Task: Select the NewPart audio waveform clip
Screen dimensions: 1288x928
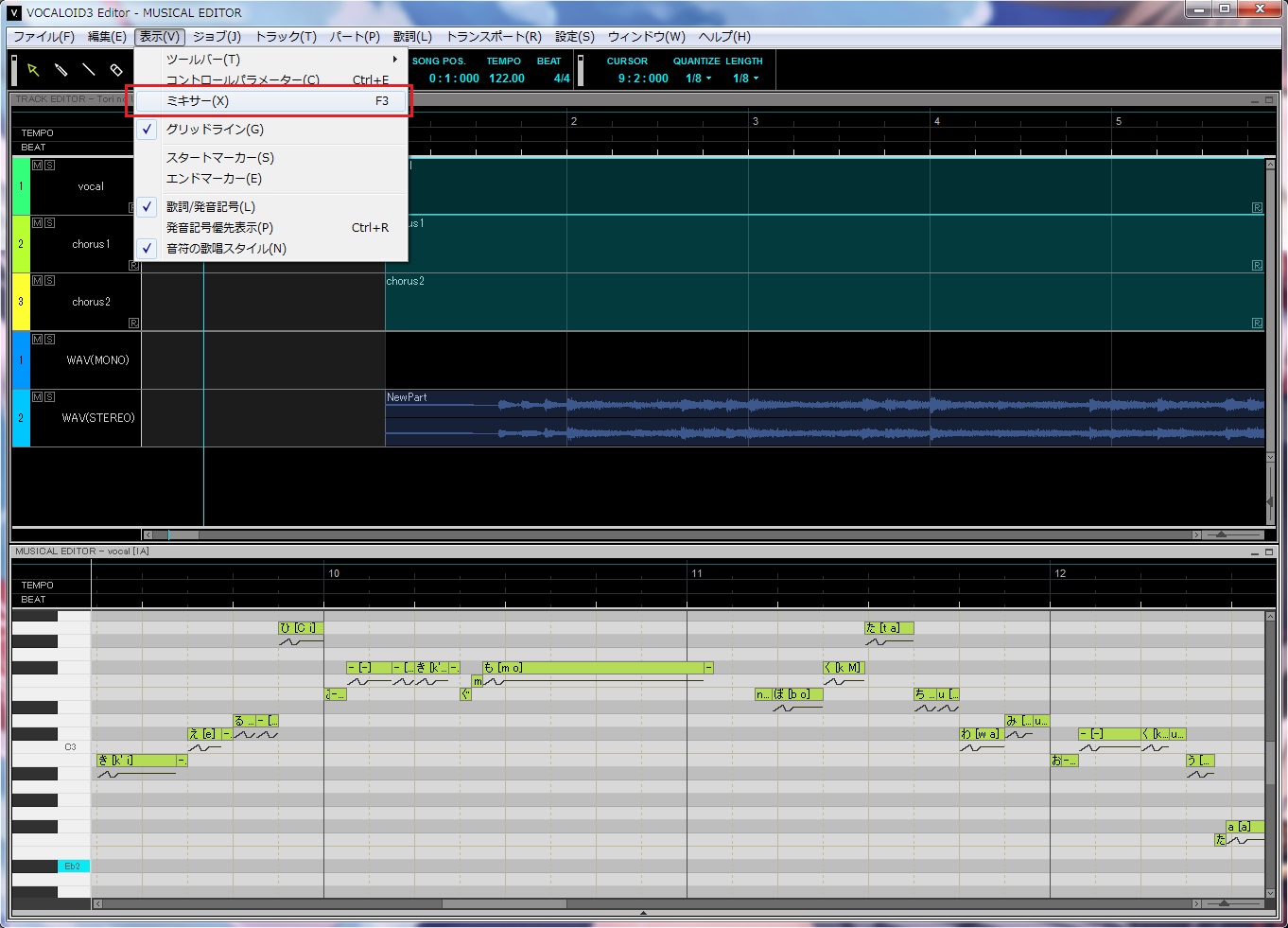Action: pyautogui.click(x=825, y=418)
